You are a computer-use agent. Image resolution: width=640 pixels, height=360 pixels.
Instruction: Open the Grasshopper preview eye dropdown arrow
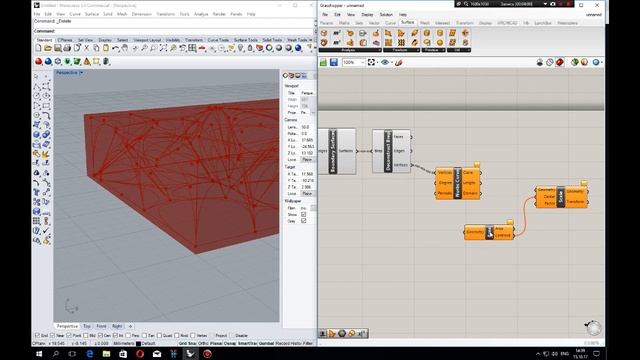pos(391,62)
